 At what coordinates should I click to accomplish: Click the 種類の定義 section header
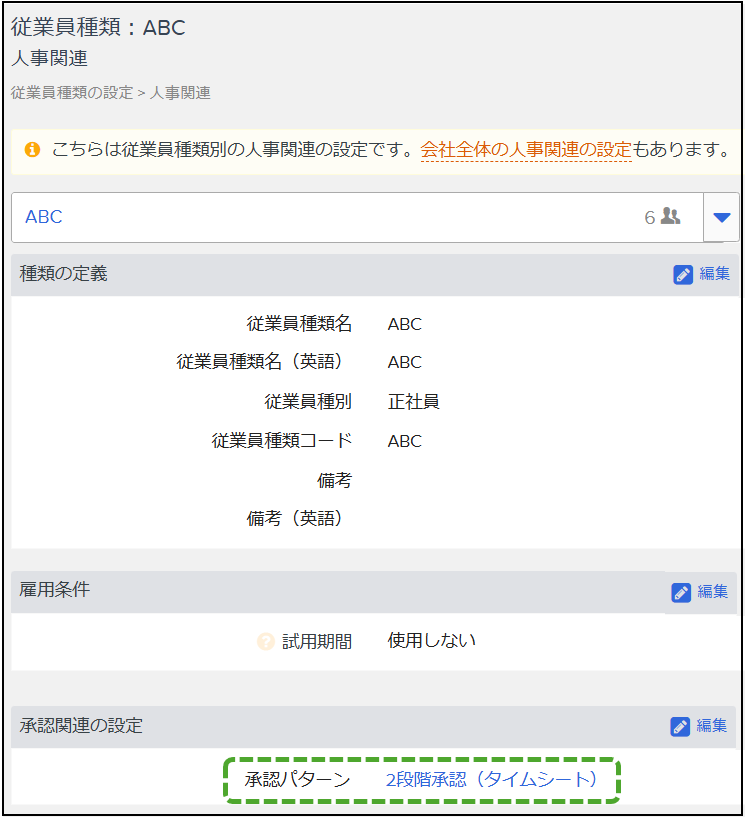pos(64,274)
